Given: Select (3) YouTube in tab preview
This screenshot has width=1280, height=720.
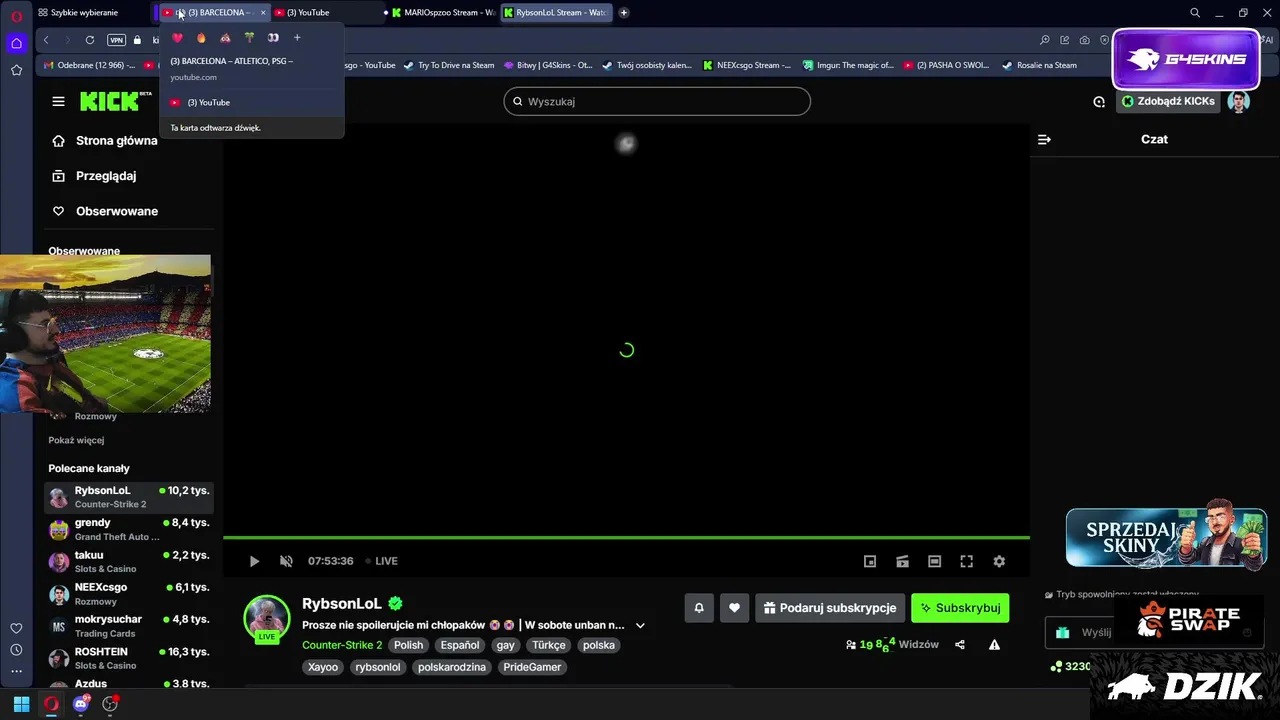Looking at the screenshot, I should (252, 102).
